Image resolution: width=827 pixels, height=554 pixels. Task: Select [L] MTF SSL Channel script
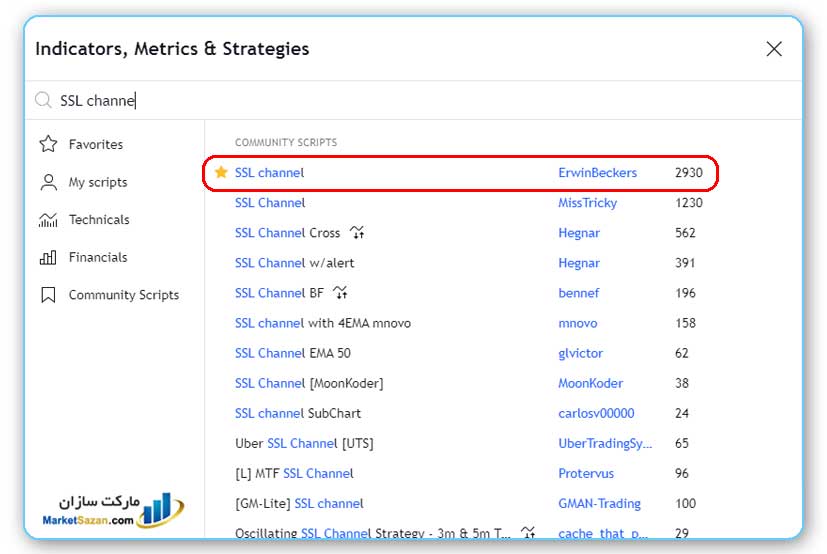pos(294,473)
